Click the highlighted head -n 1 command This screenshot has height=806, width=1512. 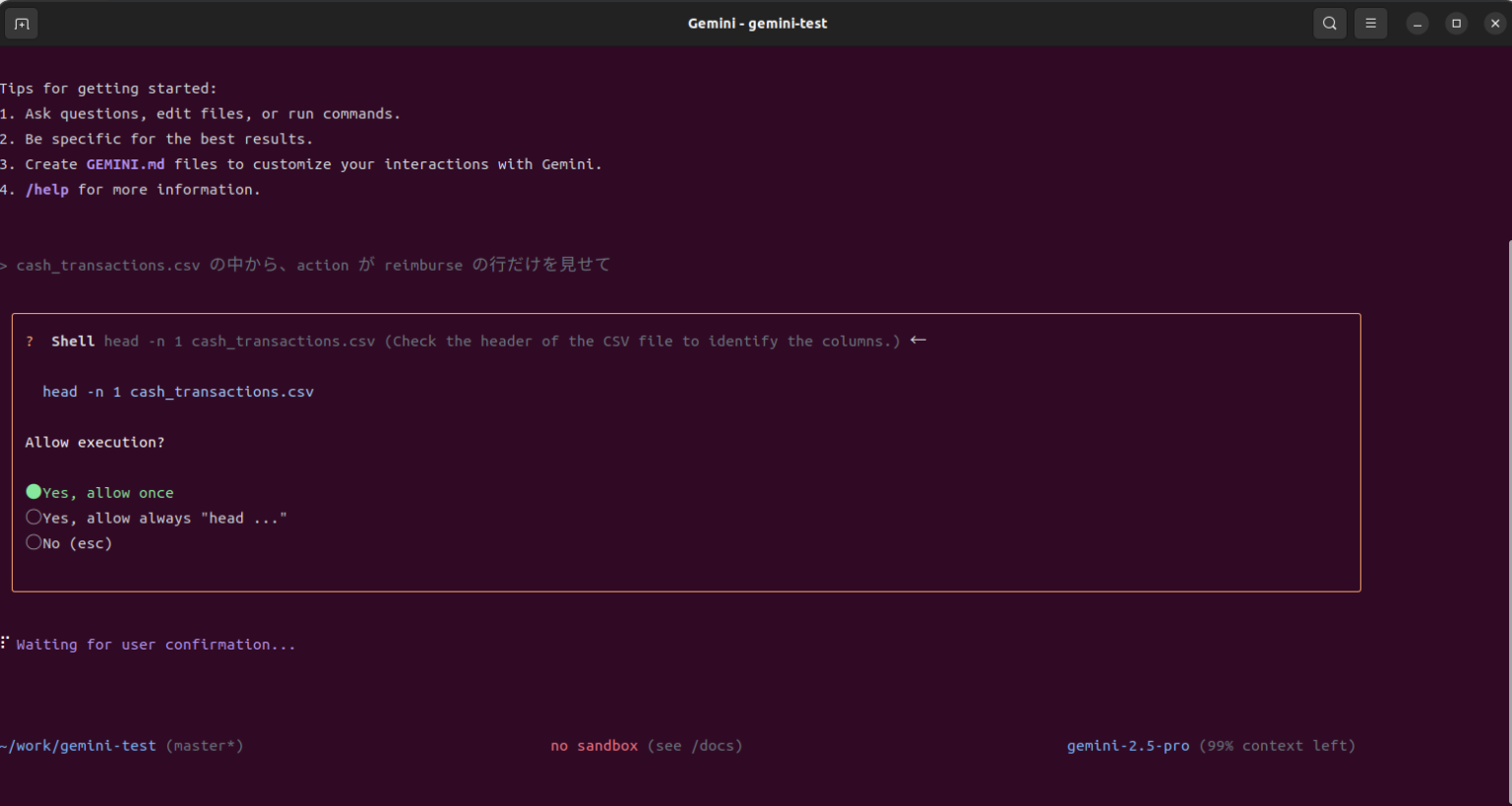pyautogui.click(x=177, y=391)
